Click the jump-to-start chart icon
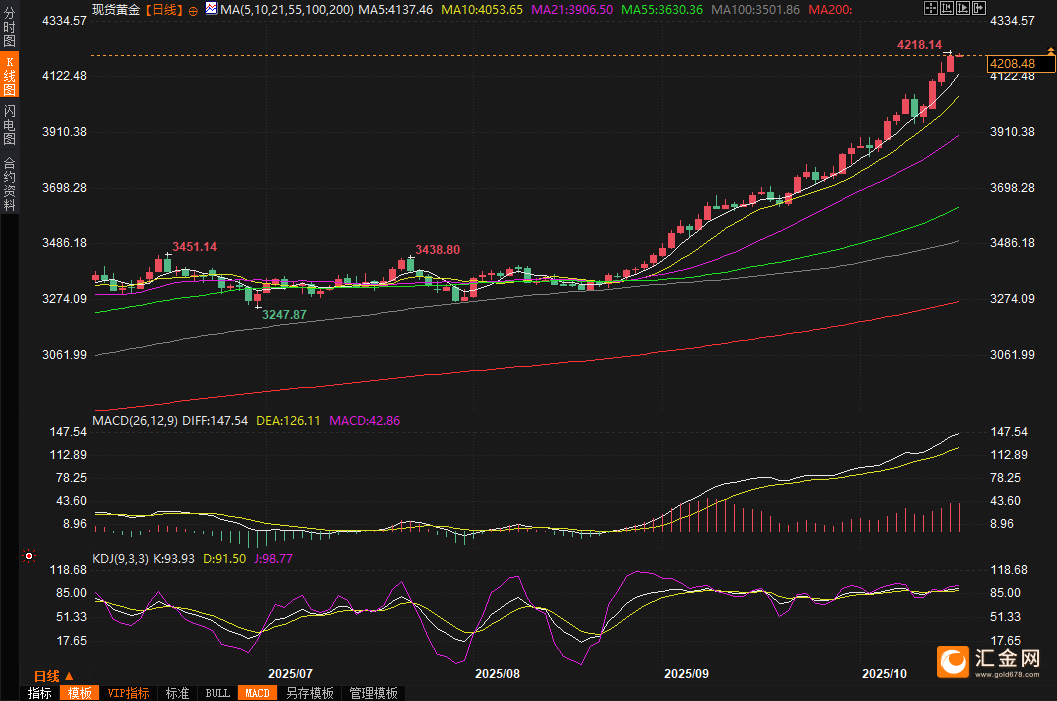1057x701 pixels. 947,8
